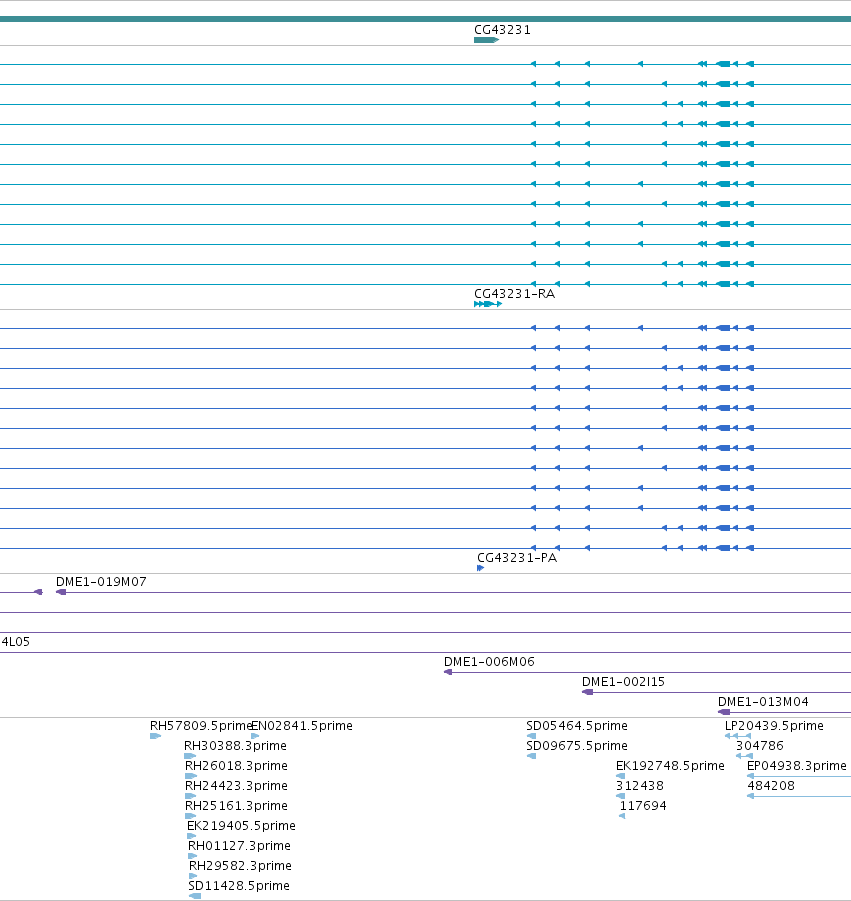Click the SD05464.5prime EST label
The image size is (851, 901).
tap(577, 726)
